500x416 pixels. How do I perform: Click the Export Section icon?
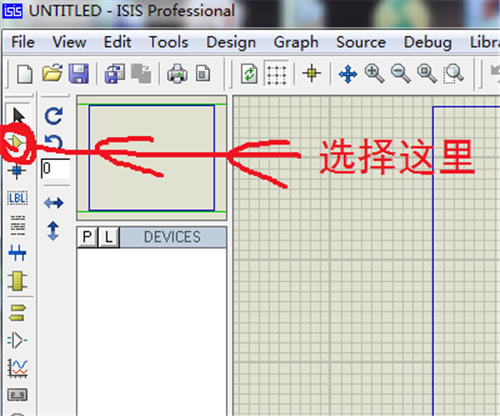(141, 73)
